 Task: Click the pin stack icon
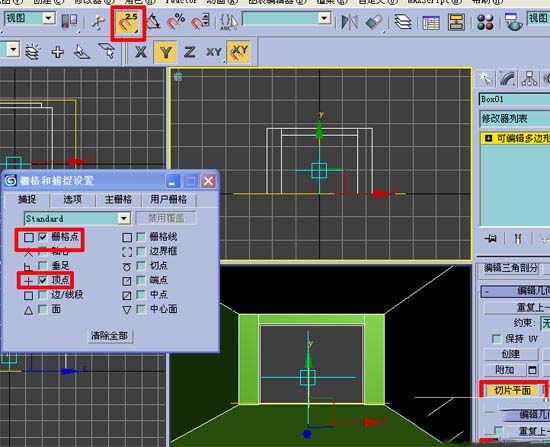490,239
